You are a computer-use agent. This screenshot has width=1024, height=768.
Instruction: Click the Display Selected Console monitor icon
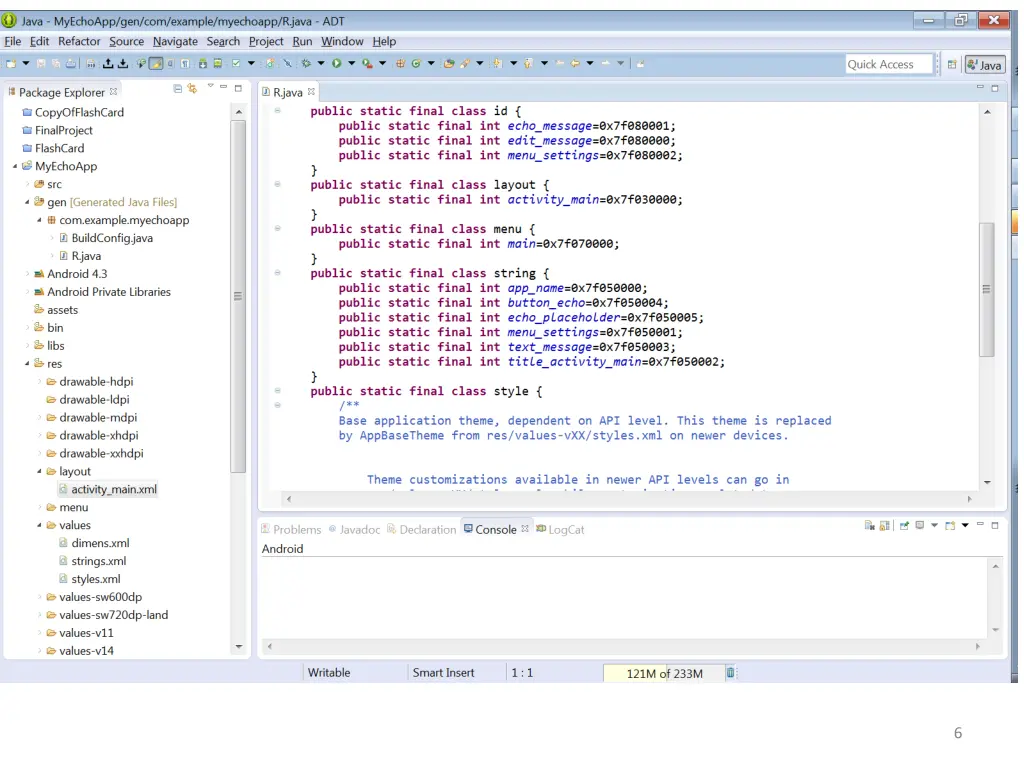[x=920, y=526]
